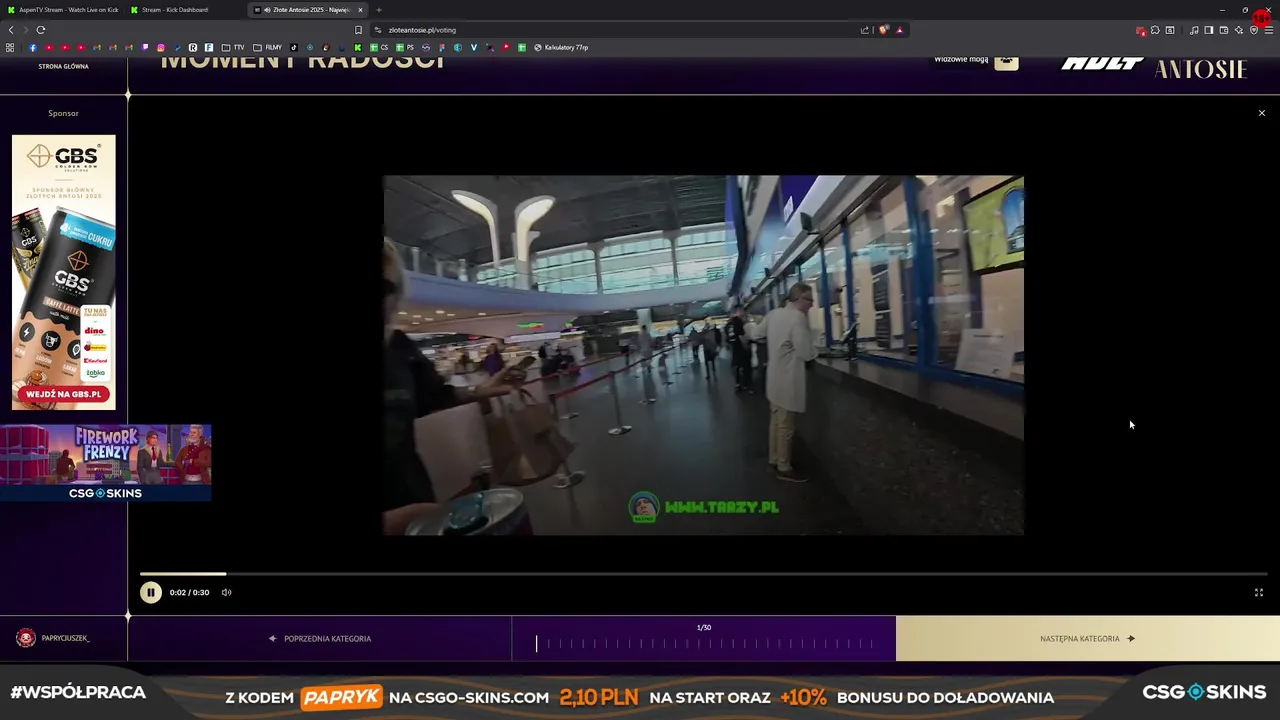The image size is (1280, 720).
Task: Reload the current page
Action: pyautogui.click(x=41, y=30)
